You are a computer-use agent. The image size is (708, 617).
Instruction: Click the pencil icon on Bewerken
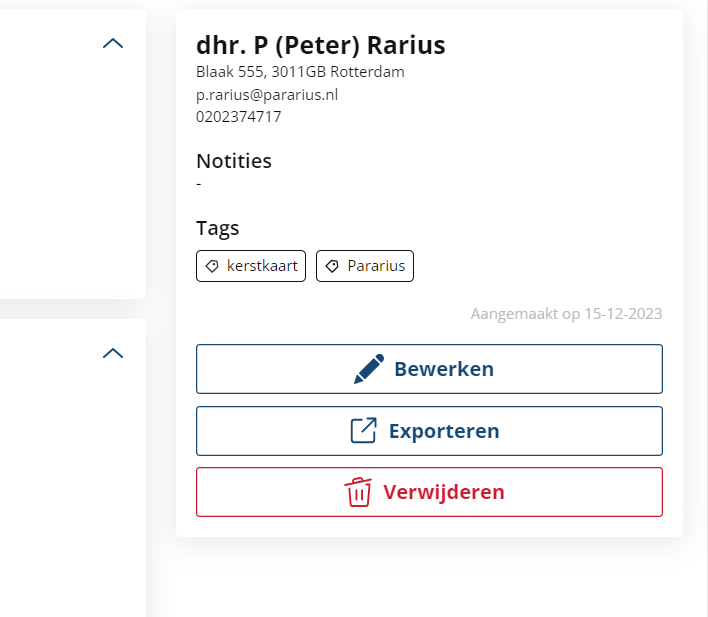coord(369,369)
